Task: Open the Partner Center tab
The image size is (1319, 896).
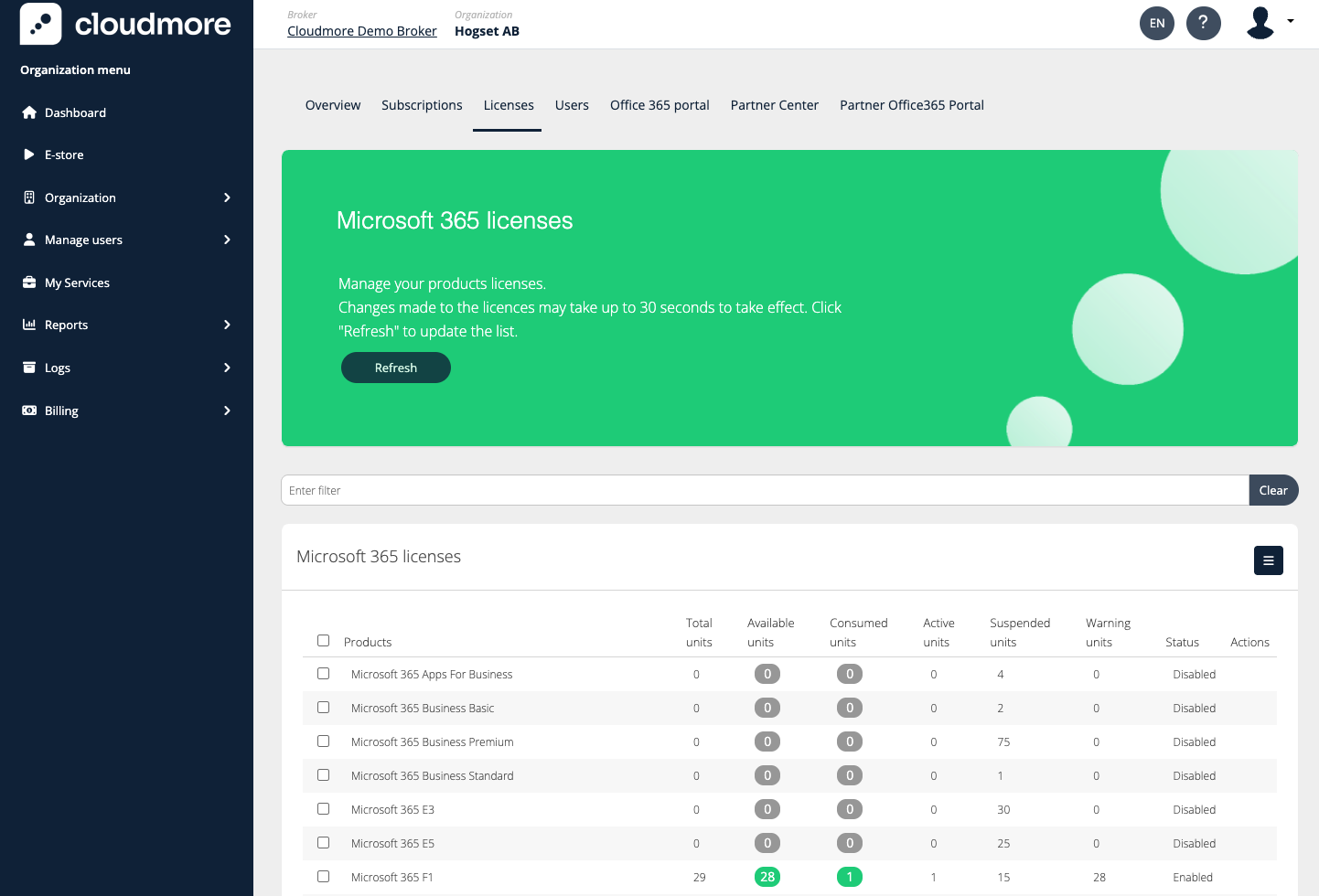Action: pos(774,105)
